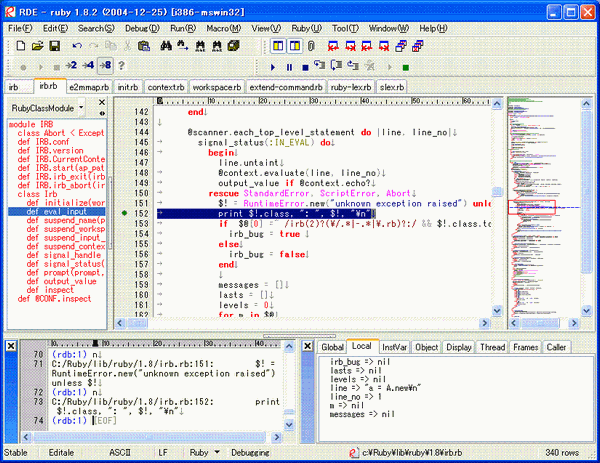Click the gray macro record circle
Image resolution: width=600 pixels, height=463 pixels.
(23, 67)
